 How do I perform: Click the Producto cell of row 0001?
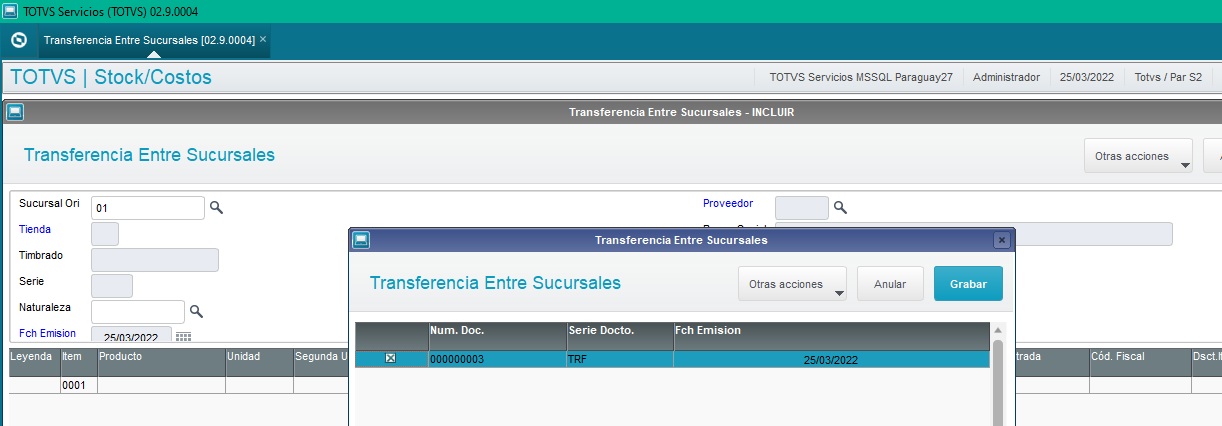coord(160,385)
